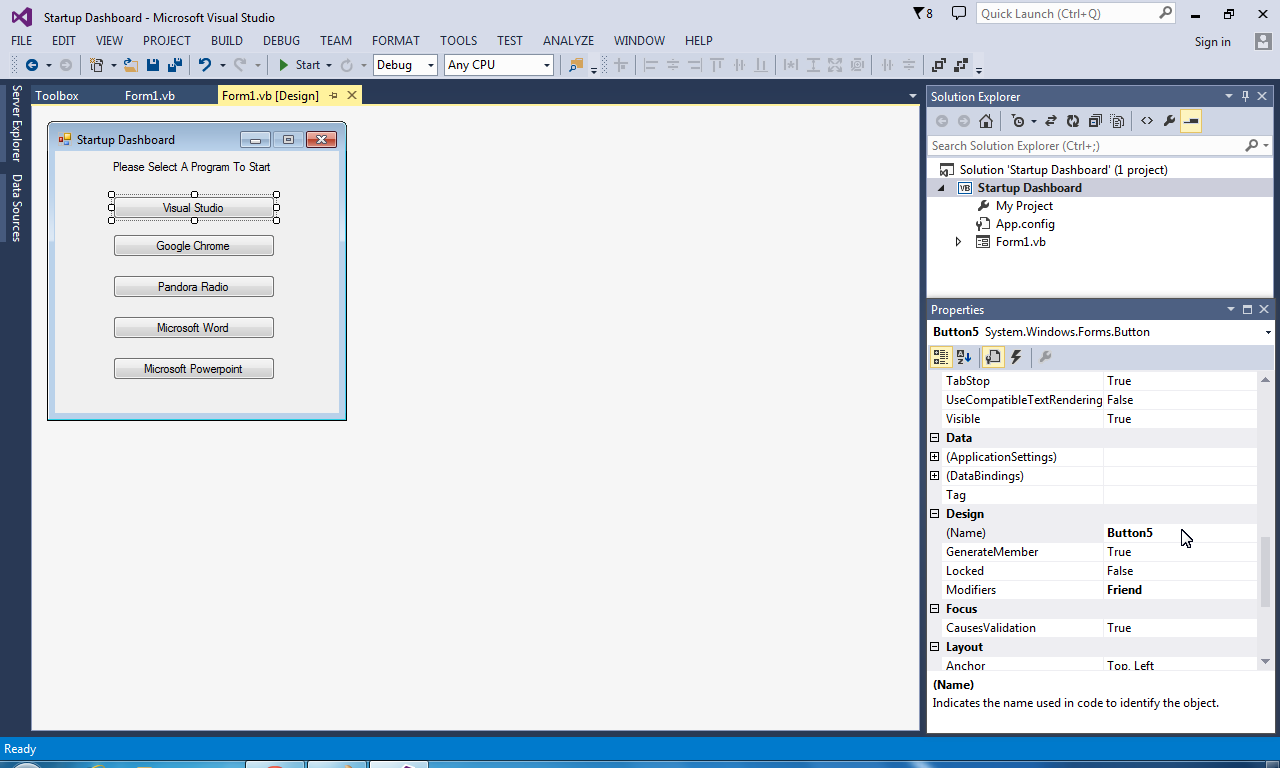Click Collapse All in Solution Explorer

[1095, 121]
